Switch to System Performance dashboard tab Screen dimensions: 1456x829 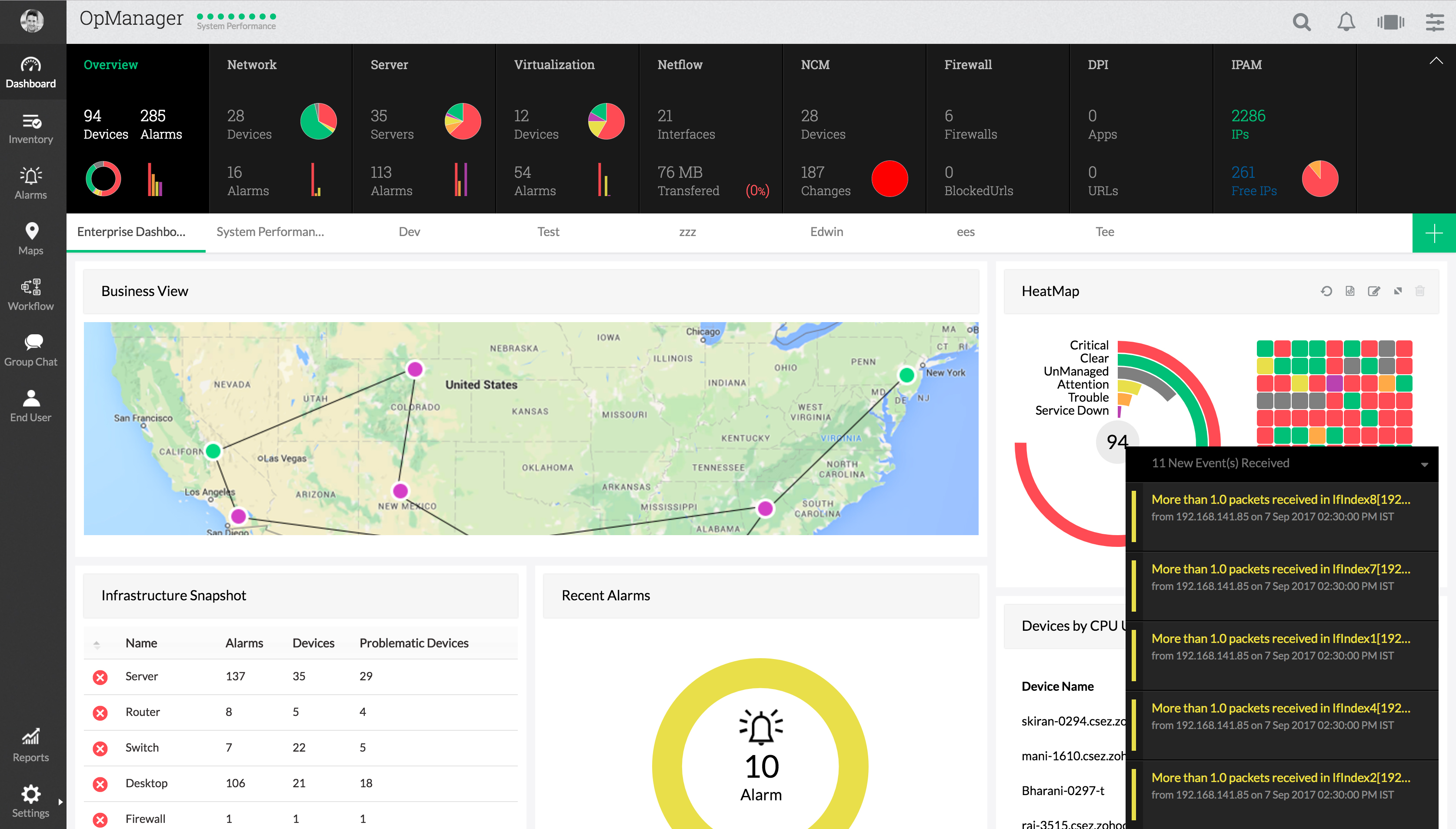[x=270, y=232]
